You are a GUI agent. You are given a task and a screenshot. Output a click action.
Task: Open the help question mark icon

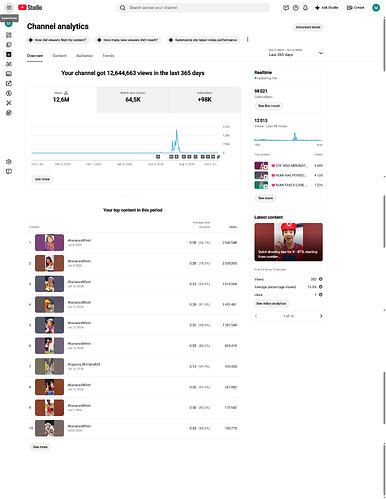click(296, 8)
